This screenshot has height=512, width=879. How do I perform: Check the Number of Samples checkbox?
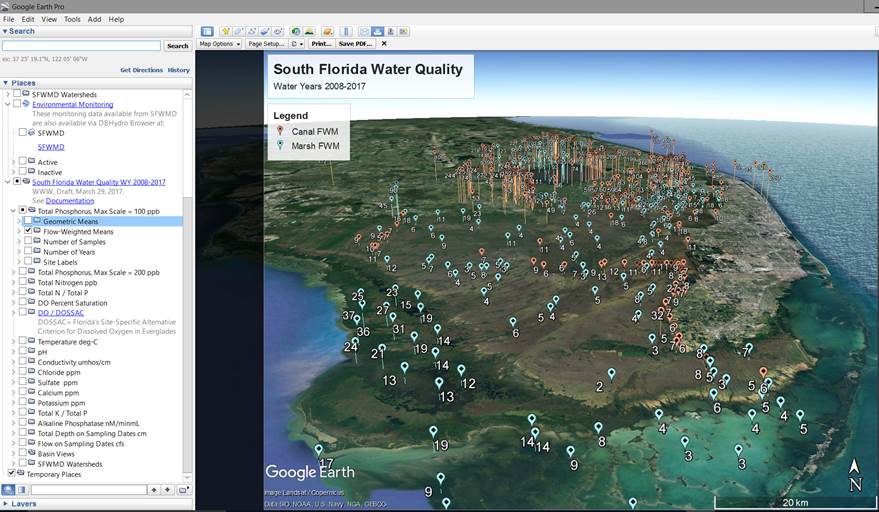(x=27, y=241)
